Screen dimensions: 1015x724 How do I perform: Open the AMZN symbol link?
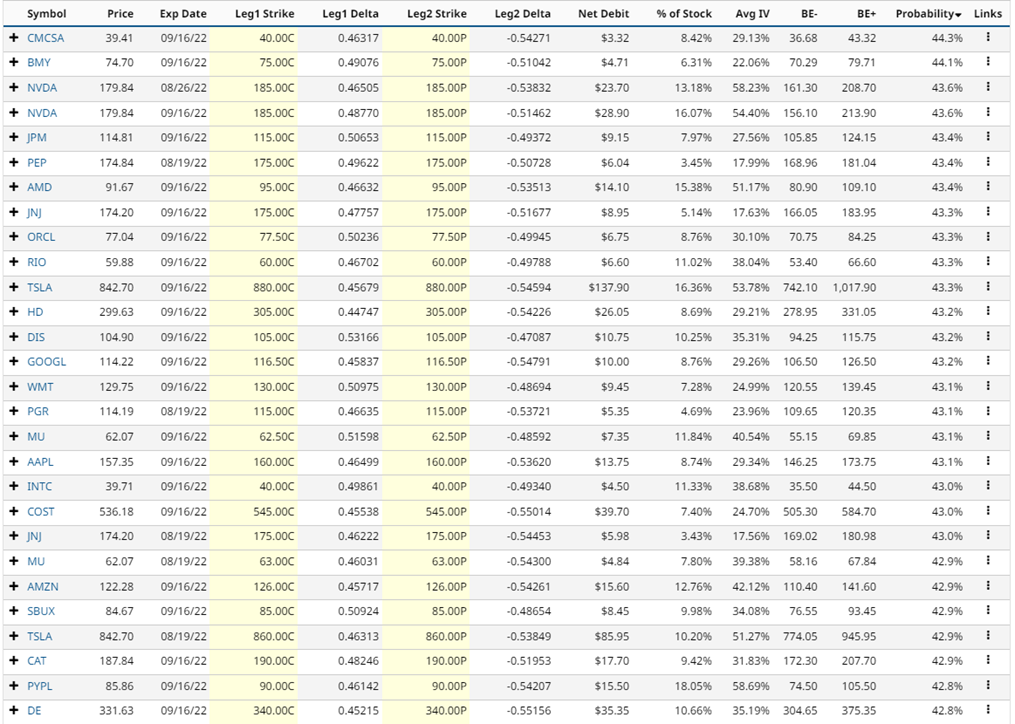tap(43, 586)
